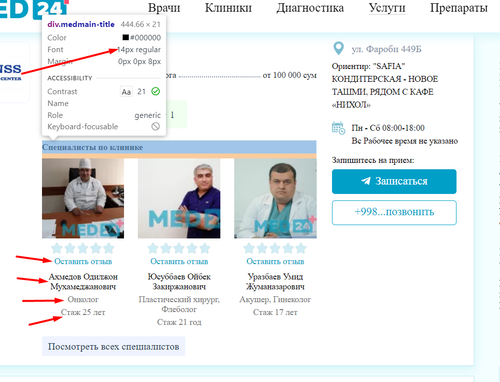Open Уразбаев Умид Жуманазарович name link
This screenshot has height=382, width=500.
coord(275,282)
